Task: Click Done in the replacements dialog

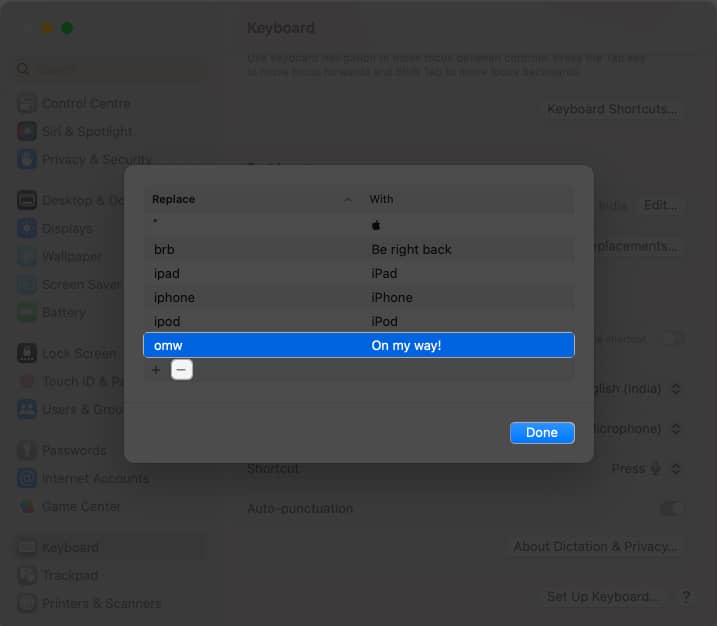Action: tap(542, 433)
